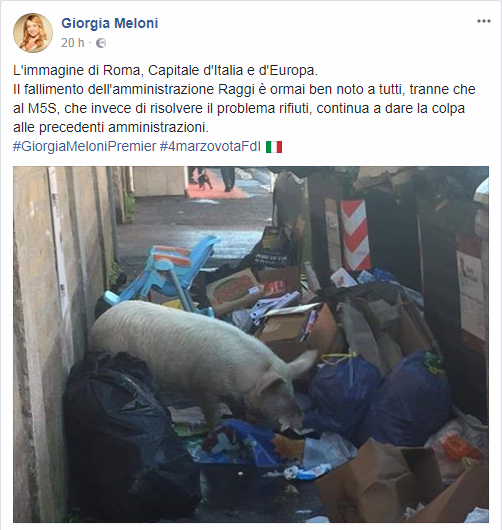Follow the #4marzovotaFdI hashtag link
This screenshot has height=530, width=502.
click(x=210, y=146)
